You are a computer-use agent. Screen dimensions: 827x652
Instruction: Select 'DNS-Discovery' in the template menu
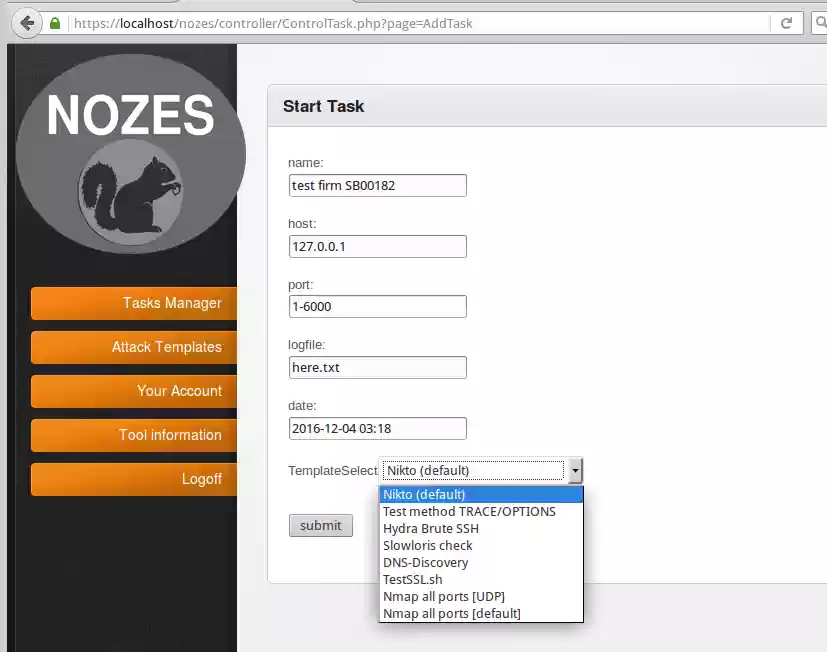click(x=425, y=562)
